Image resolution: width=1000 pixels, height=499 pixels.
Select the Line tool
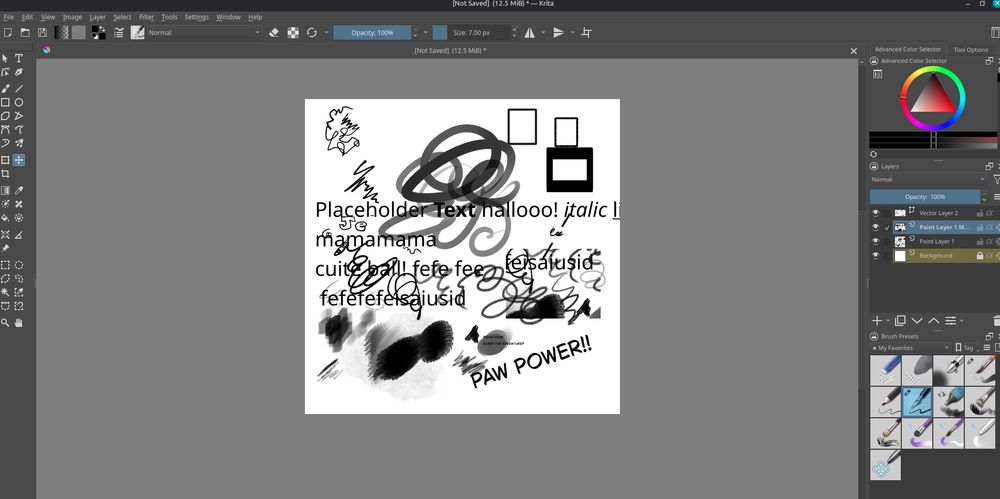19,89
